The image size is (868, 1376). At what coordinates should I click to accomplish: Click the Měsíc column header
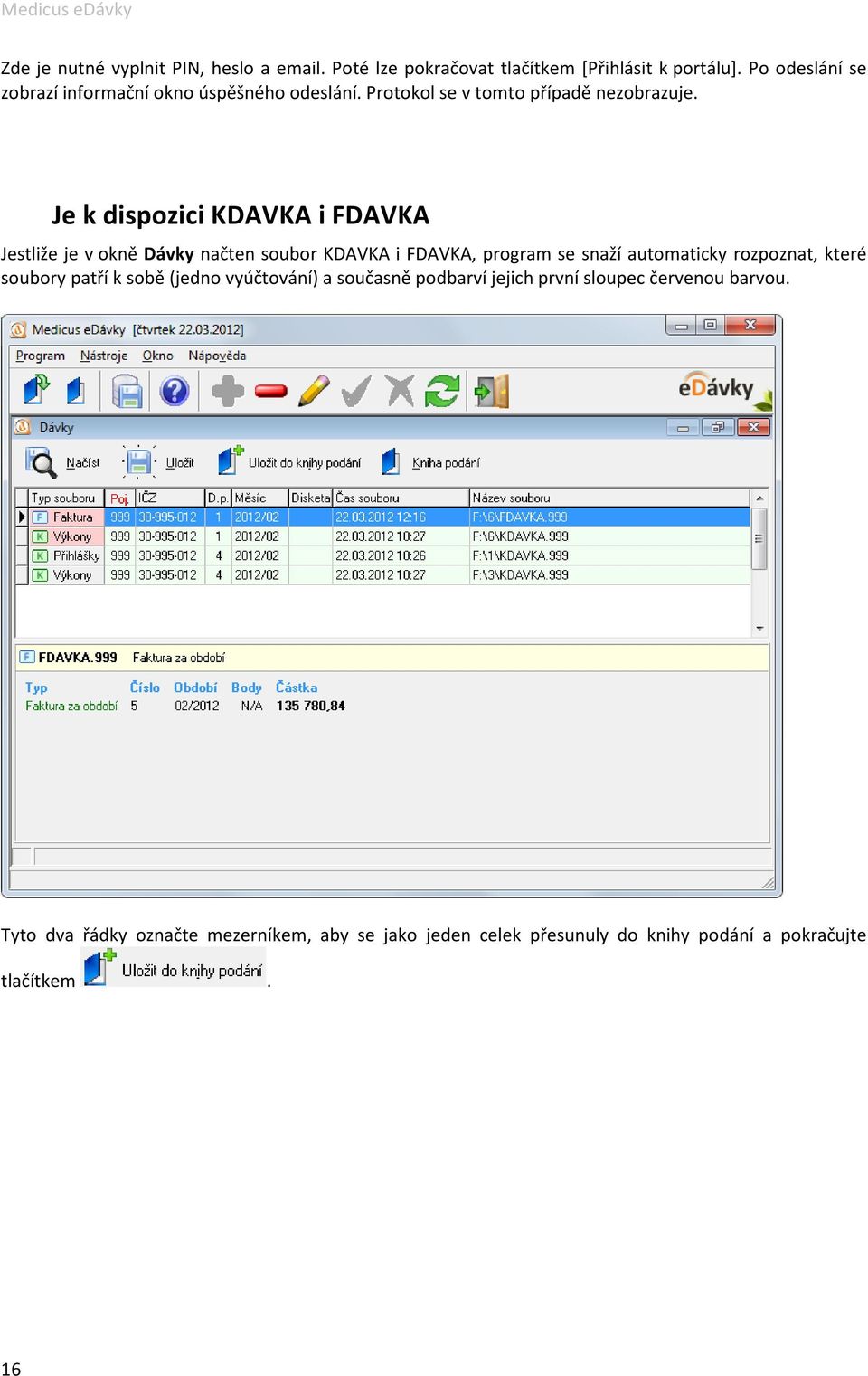[x=260, y=498]
